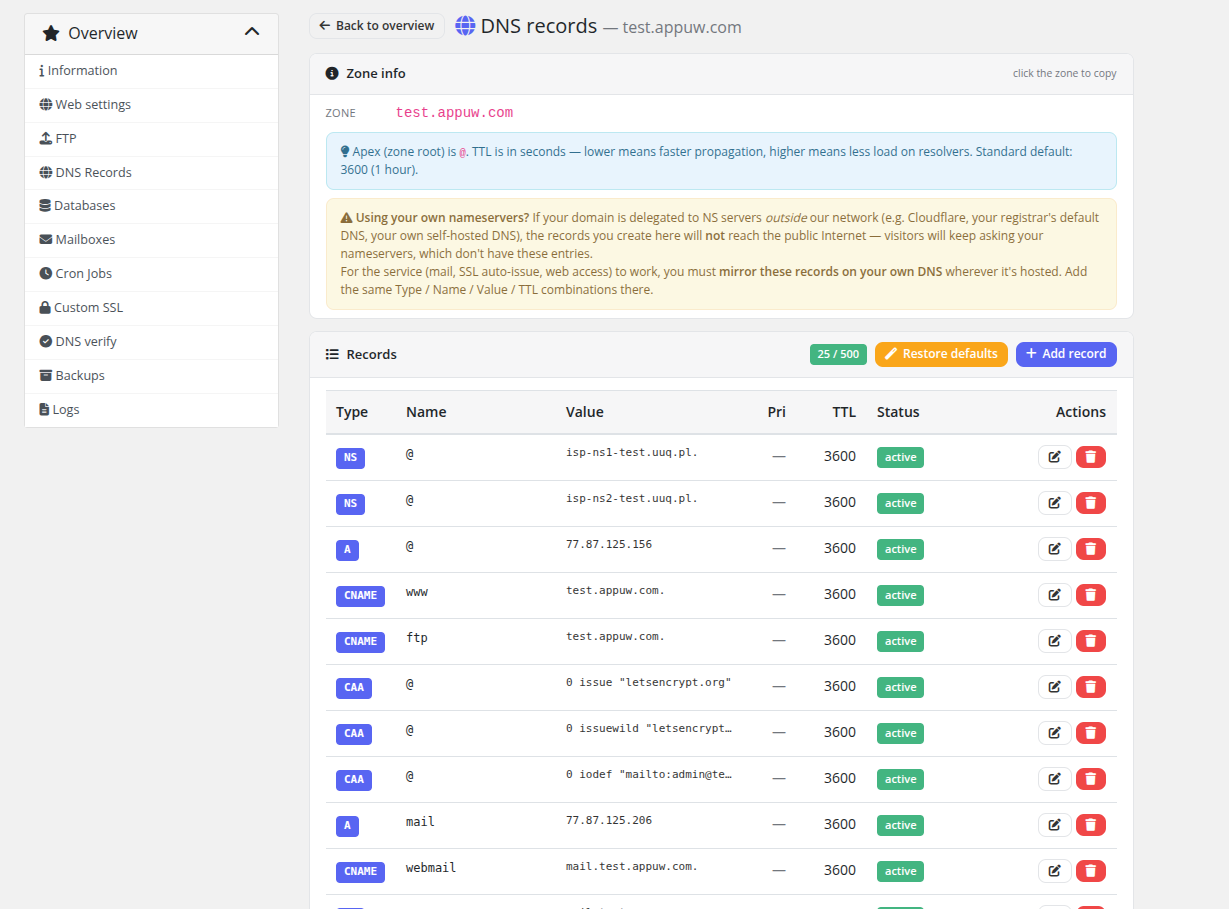1229x909 pixels.
Task: Open Information in the sidebar
Action: (151, 71)
